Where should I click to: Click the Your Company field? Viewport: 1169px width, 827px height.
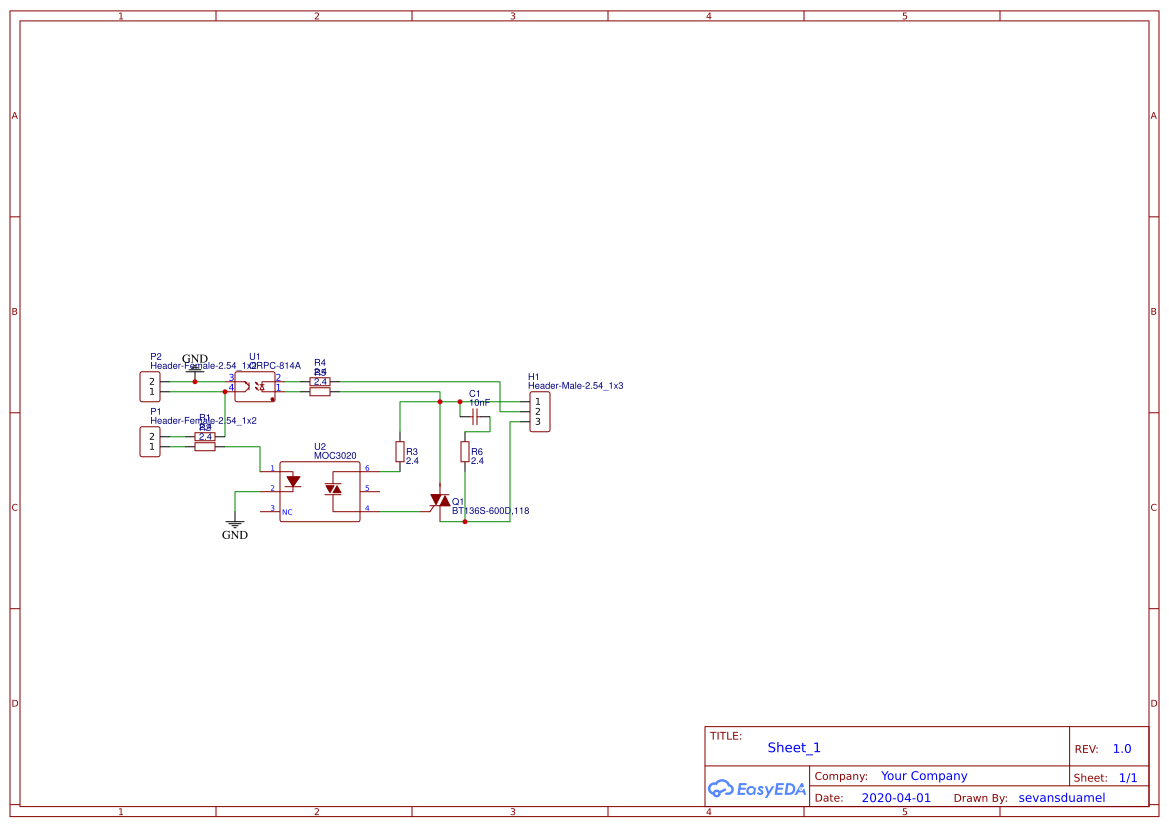[924, 776]
